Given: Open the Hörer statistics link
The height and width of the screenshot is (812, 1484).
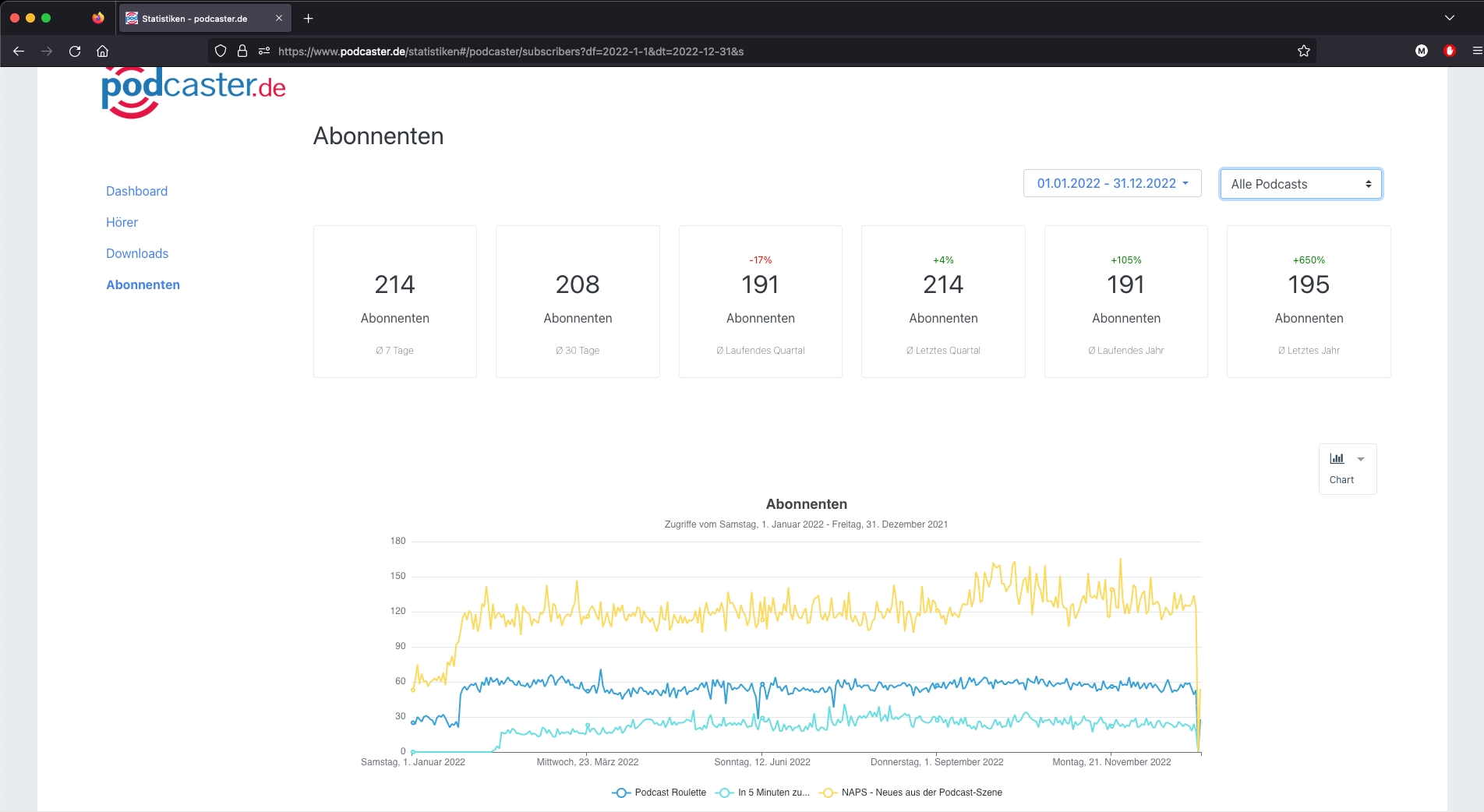Looking at the screenshot, I should 122,223.
